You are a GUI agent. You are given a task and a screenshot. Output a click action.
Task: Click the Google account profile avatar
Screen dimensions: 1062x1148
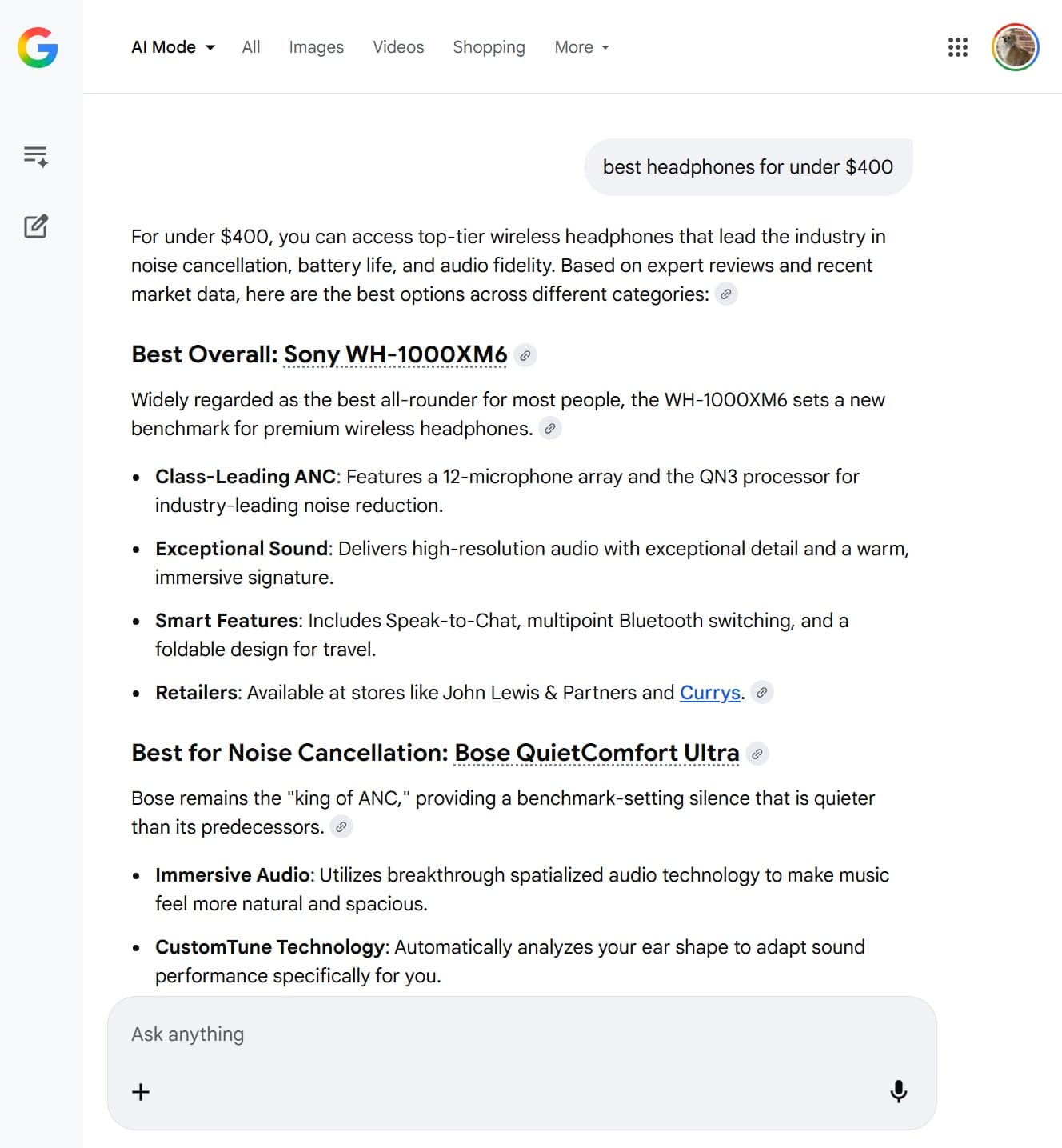point(1016,47)
